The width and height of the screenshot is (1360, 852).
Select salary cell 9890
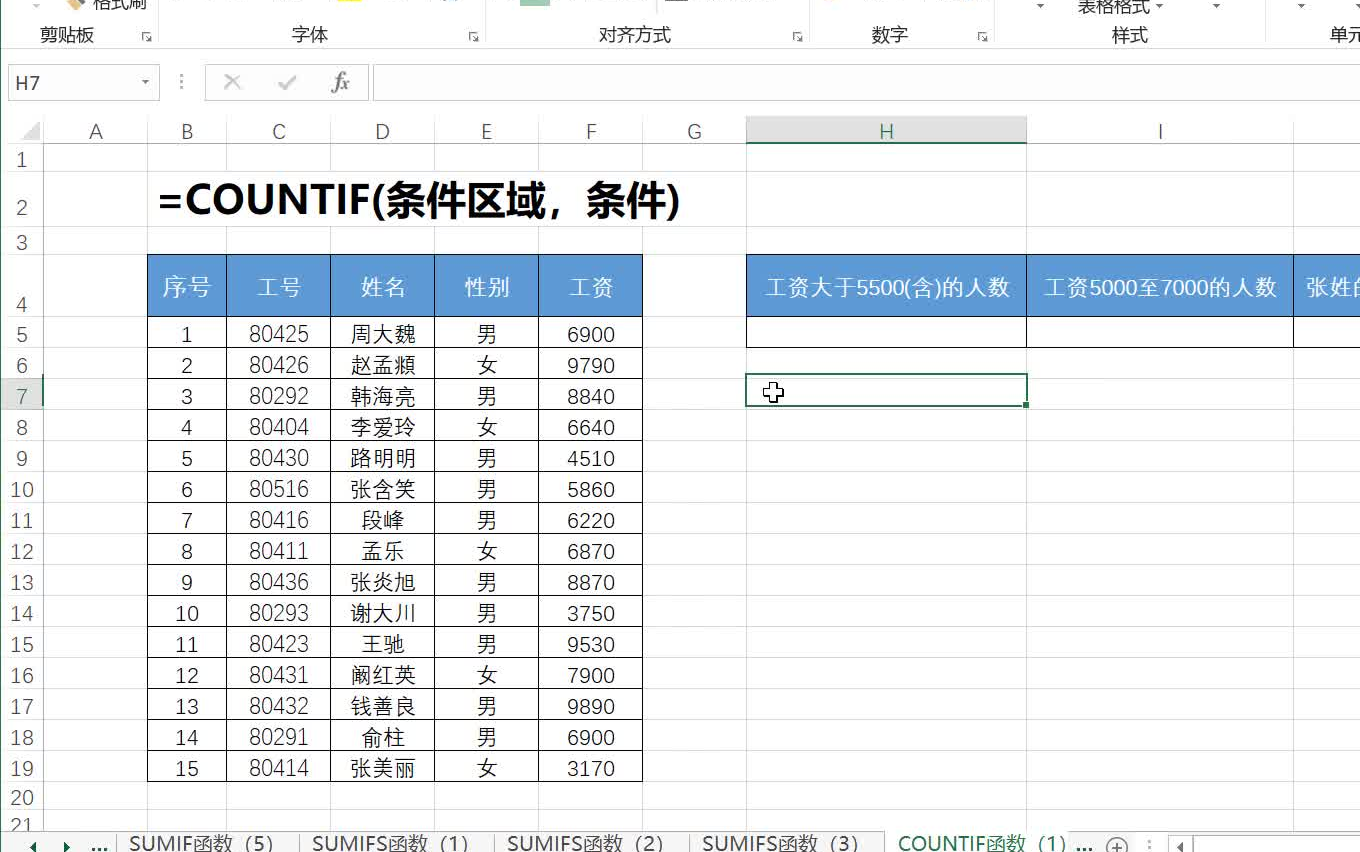tap(591, 706)
